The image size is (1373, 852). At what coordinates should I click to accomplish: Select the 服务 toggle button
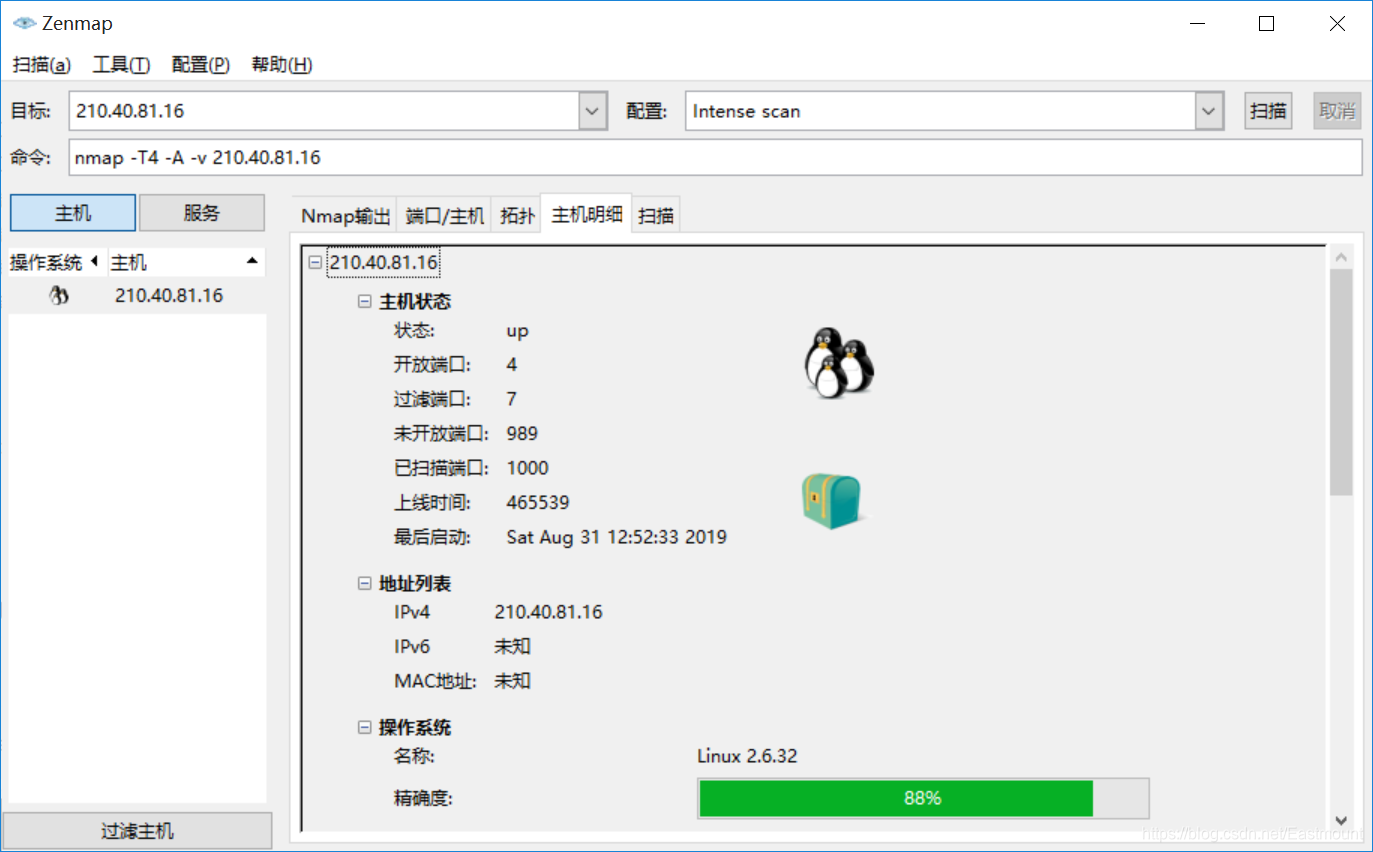(202, 213)
